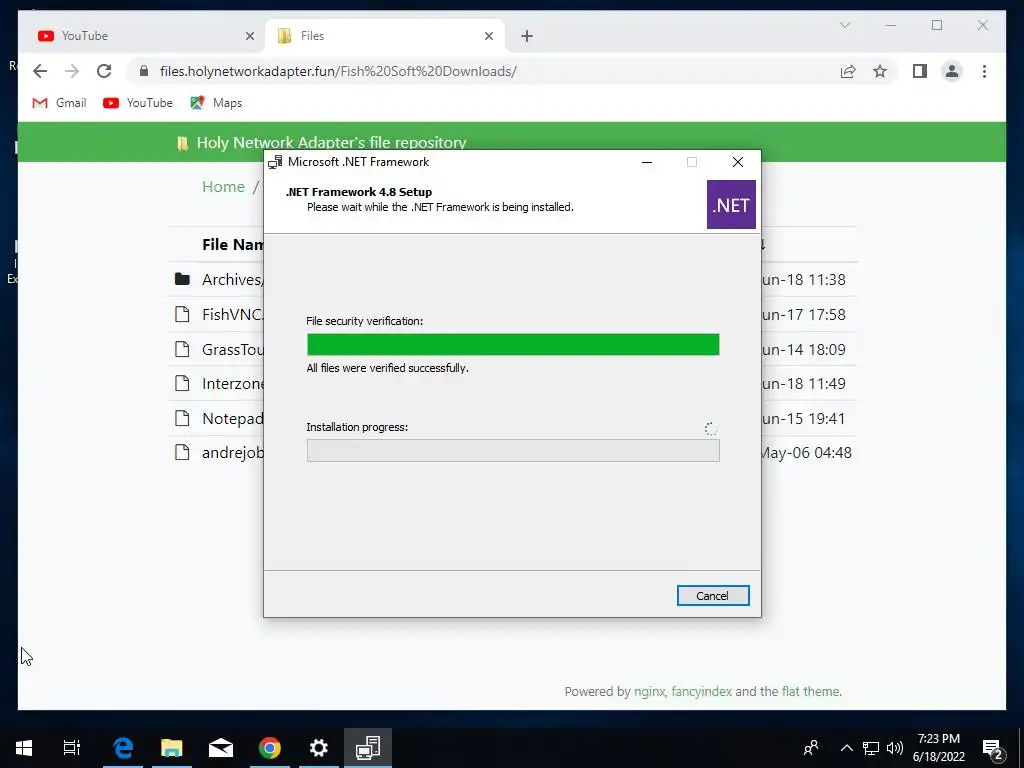Close the .NET Framework setup dialog
This screenshot has width=1024, height=768.
(738, 162)
